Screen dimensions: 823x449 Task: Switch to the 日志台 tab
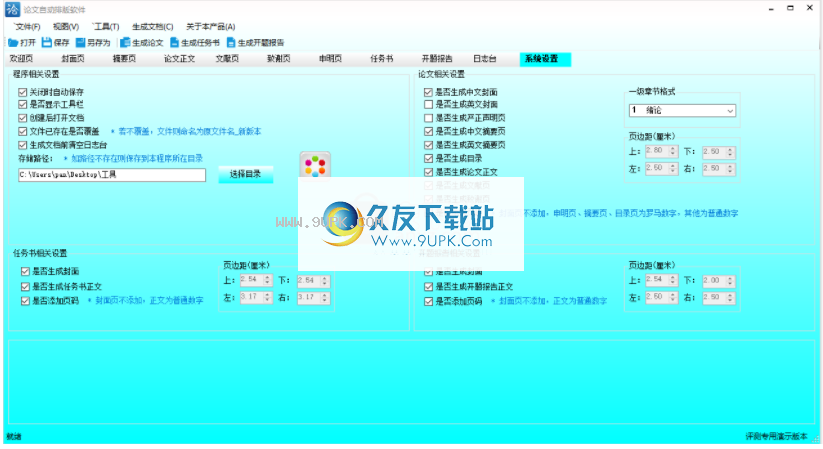pyautogui.click(x=484, y=59)
